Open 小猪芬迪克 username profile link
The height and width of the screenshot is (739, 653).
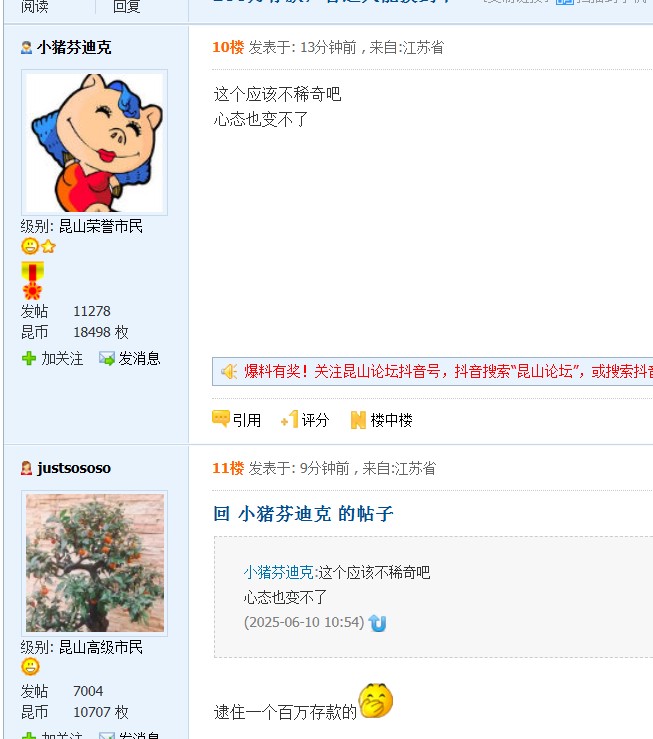click(x=74, y=47)
